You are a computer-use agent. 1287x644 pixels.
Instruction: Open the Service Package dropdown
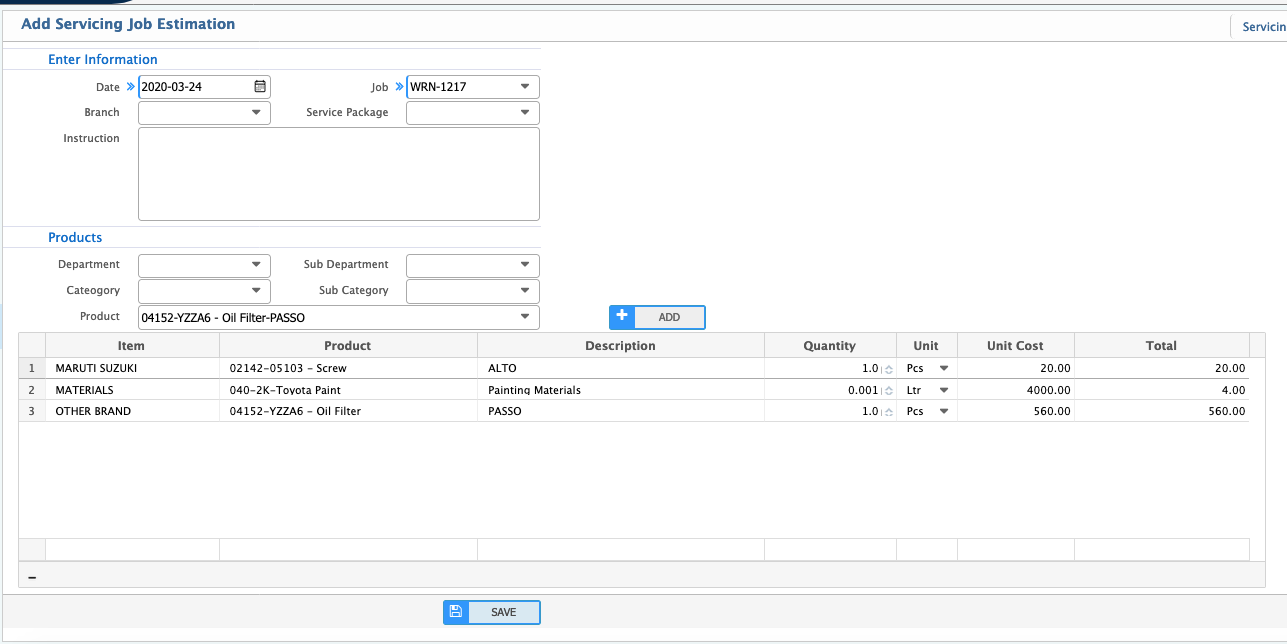tap(524, 112)
